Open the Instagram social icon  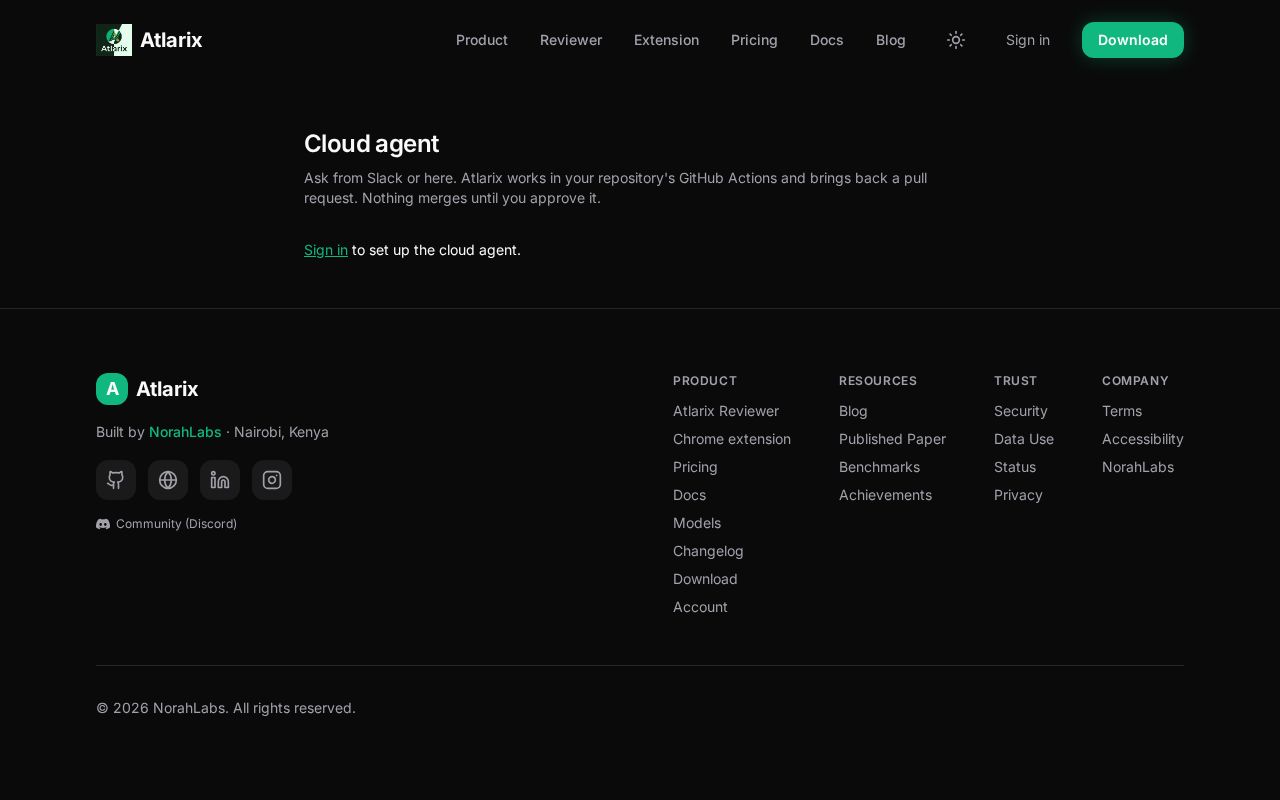(272, 480)
